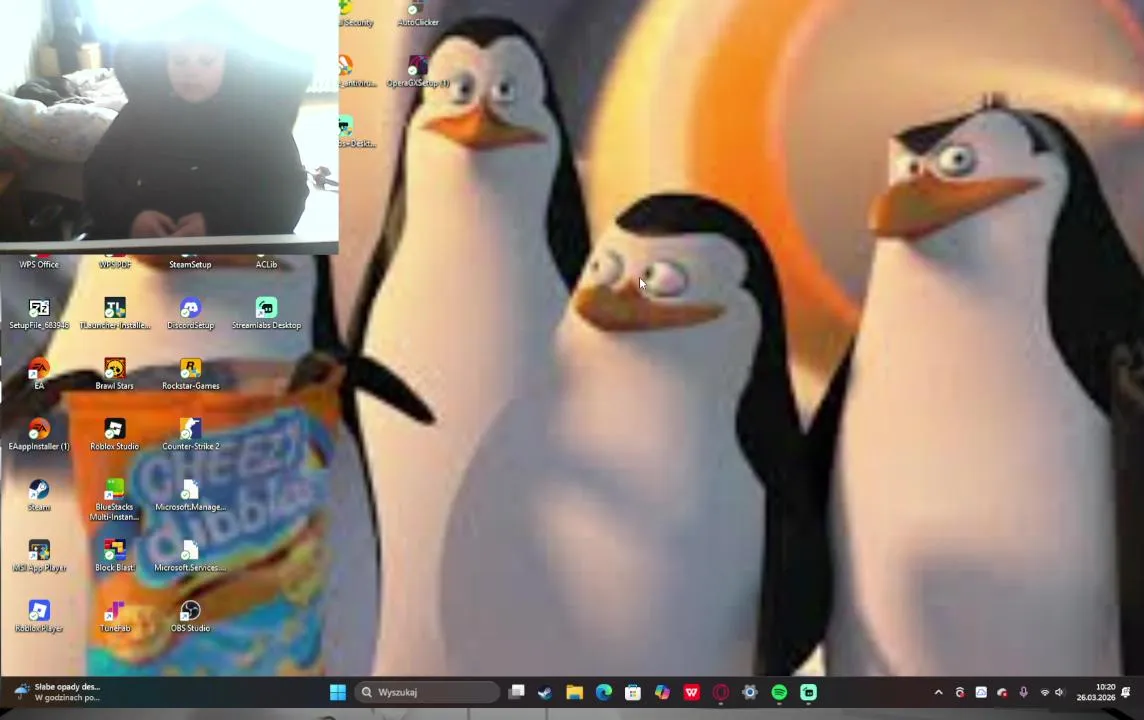Open the Block Blast! icon
Viewport: 1144px width, 720px height.
115,550
